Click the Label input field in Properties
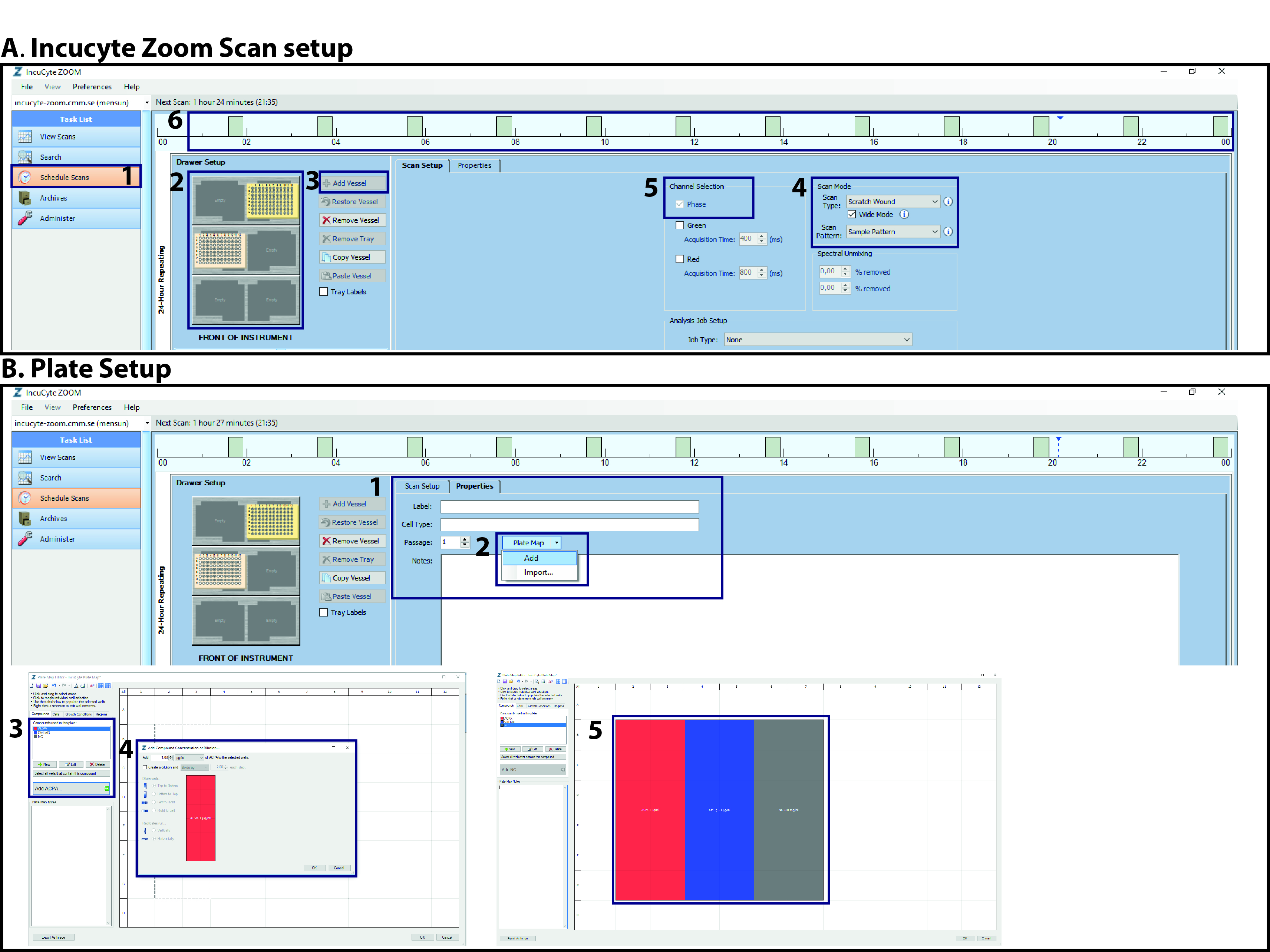This screenshot has width=1270, height=952. tap(570, 507)
